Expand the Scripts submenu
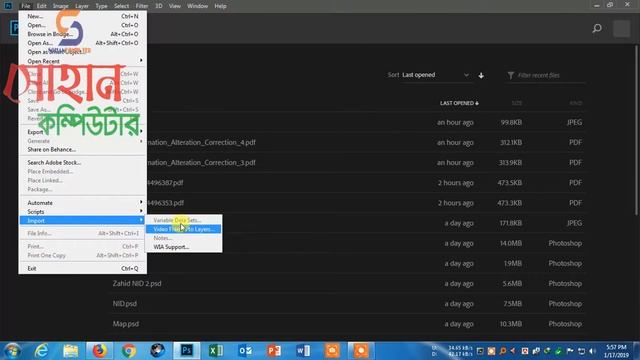This screenshot has width=640, height=360. point(82,212)
